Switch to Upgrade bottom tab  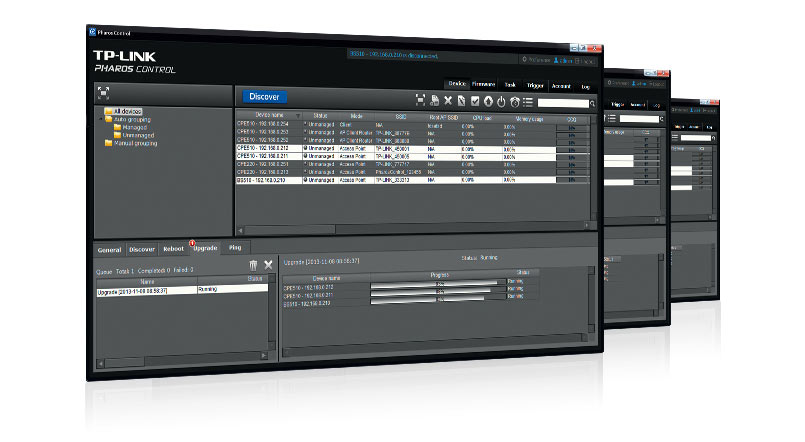pos(205,248)
